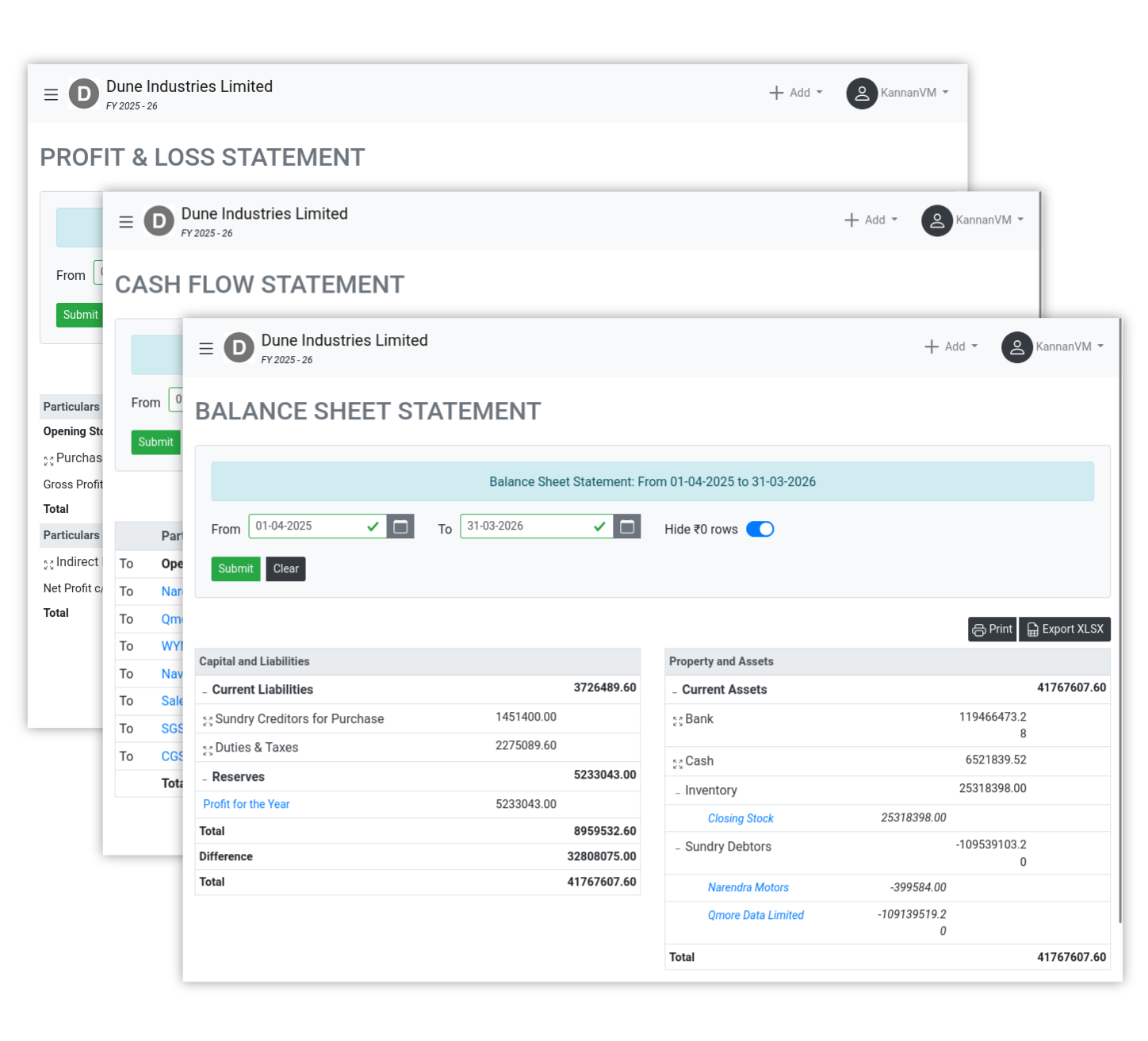
Task: Open the Profit for the Year link
Action: pyautogui.click(x=246, y=805)
